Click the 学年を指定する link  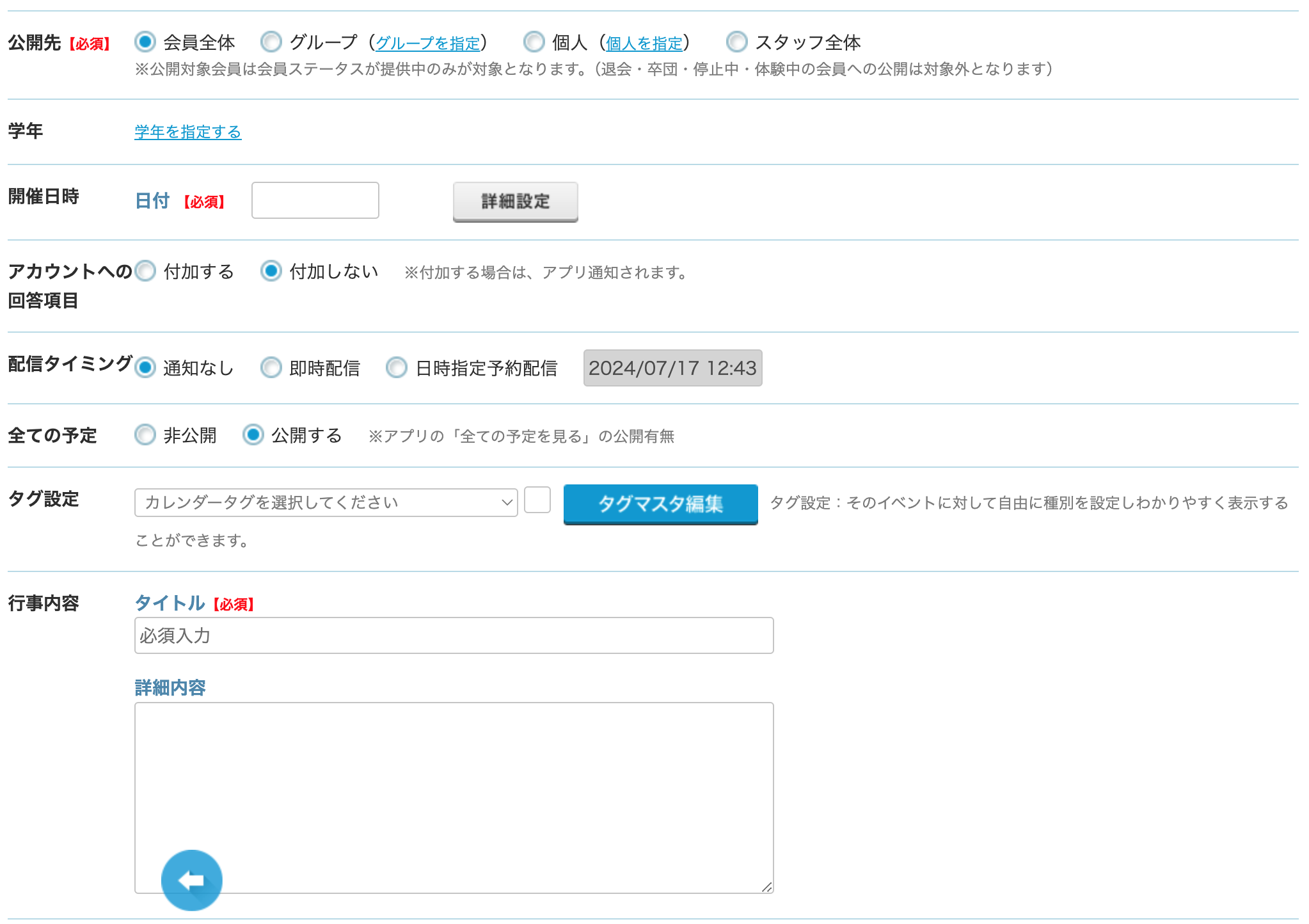point(188,131)
